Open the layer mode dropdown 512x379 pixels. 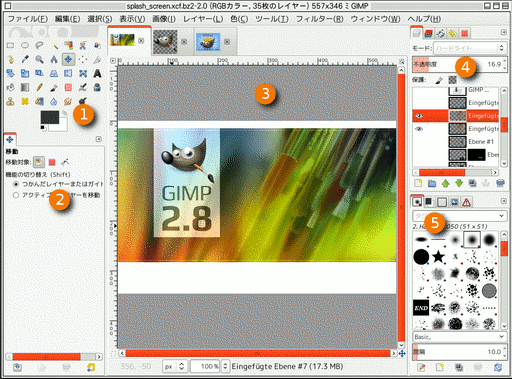point(470,48)
